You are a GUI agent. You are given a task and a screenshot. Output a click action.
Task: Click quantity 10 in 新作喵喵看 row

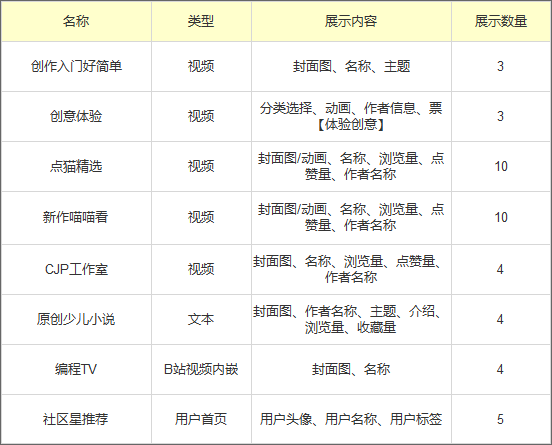click(501, 218)
